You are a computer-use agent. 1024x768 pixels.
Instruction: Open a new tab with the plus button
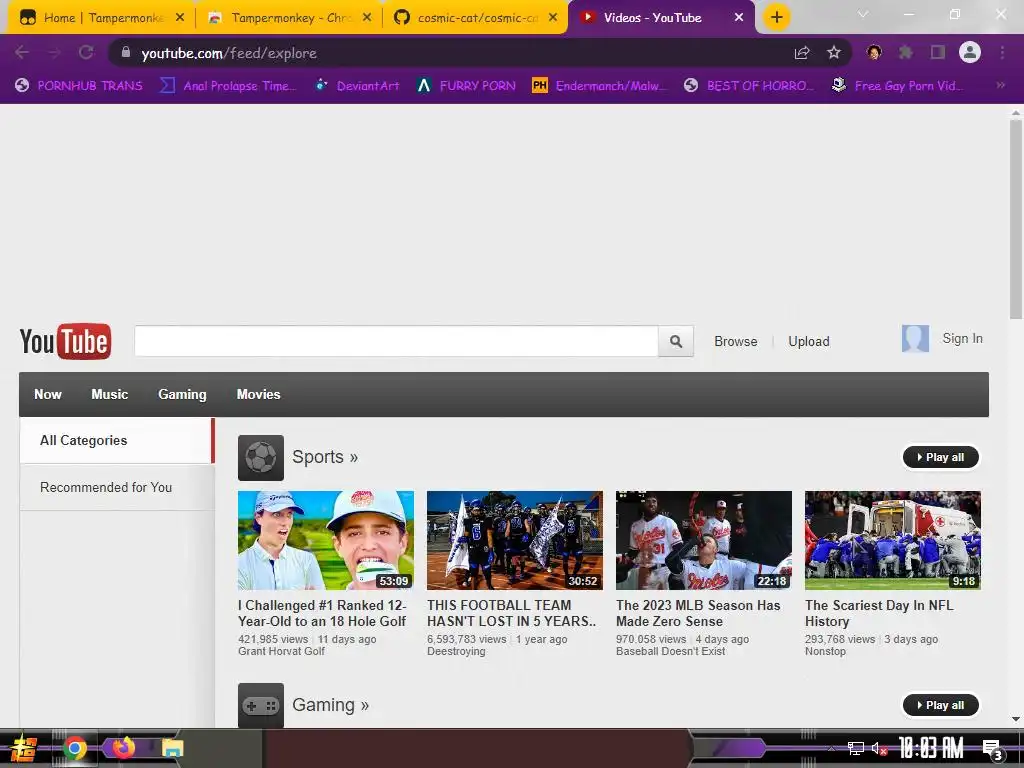coord(776,17)
